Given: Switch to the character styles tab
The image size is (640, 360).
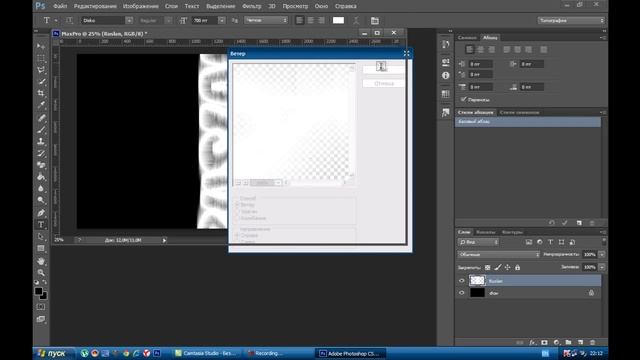Looking at the screenshot, I should coord(519,112).
